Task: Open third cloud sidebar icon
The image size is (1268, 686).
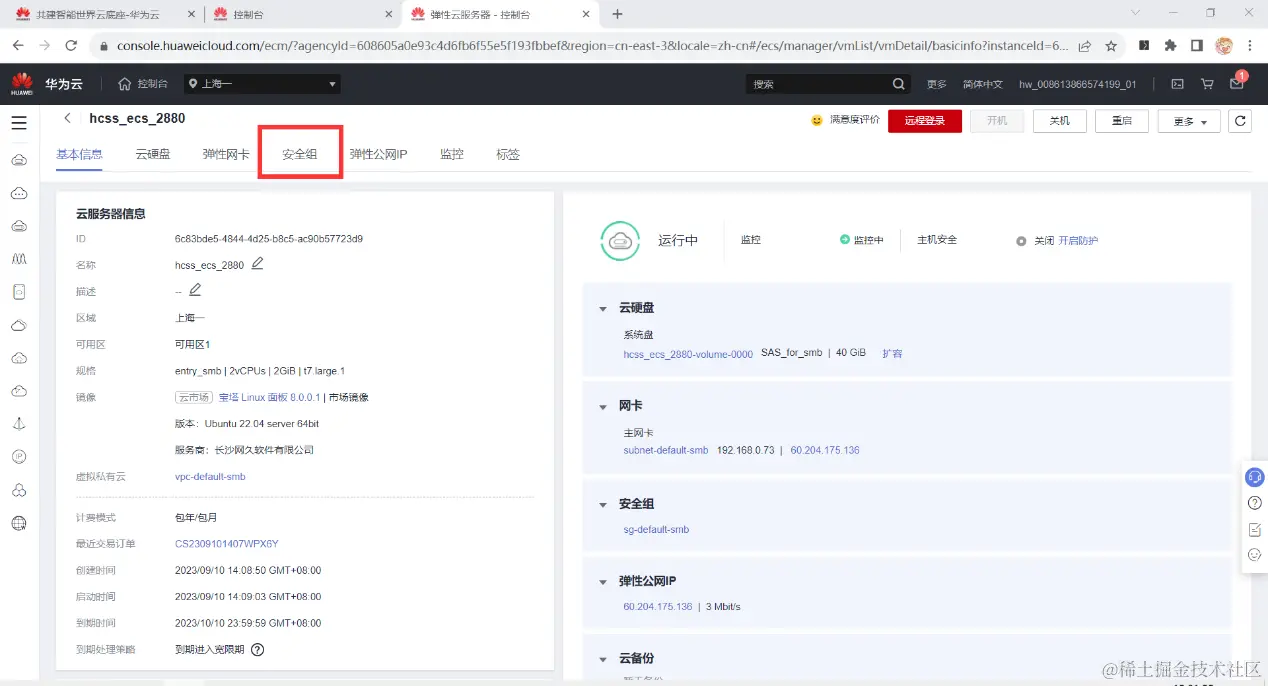Action: [x=19, y=226]
